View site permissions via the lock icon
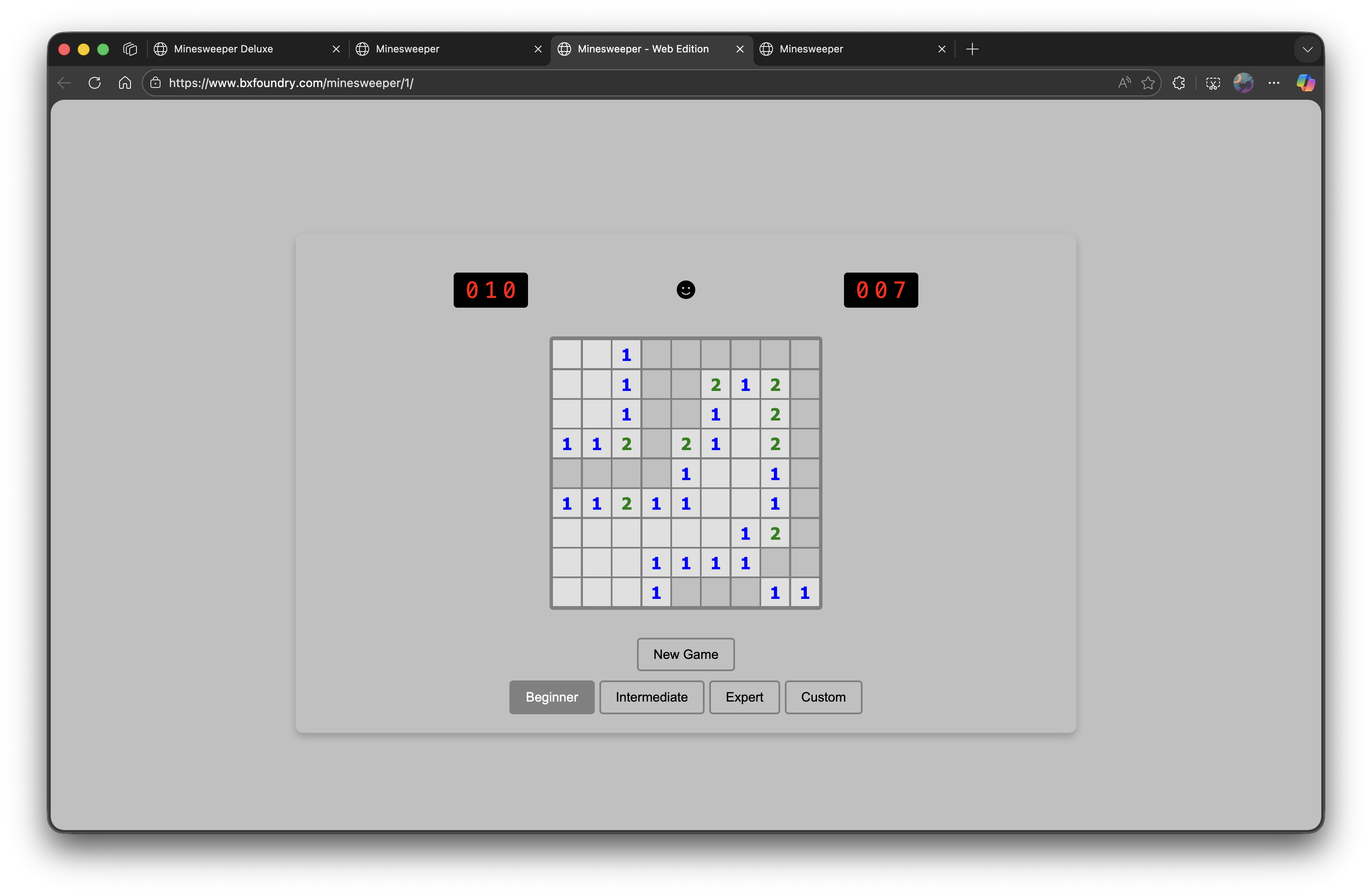The width and height of the screenshot is (1372, 896). click(155, 82)
